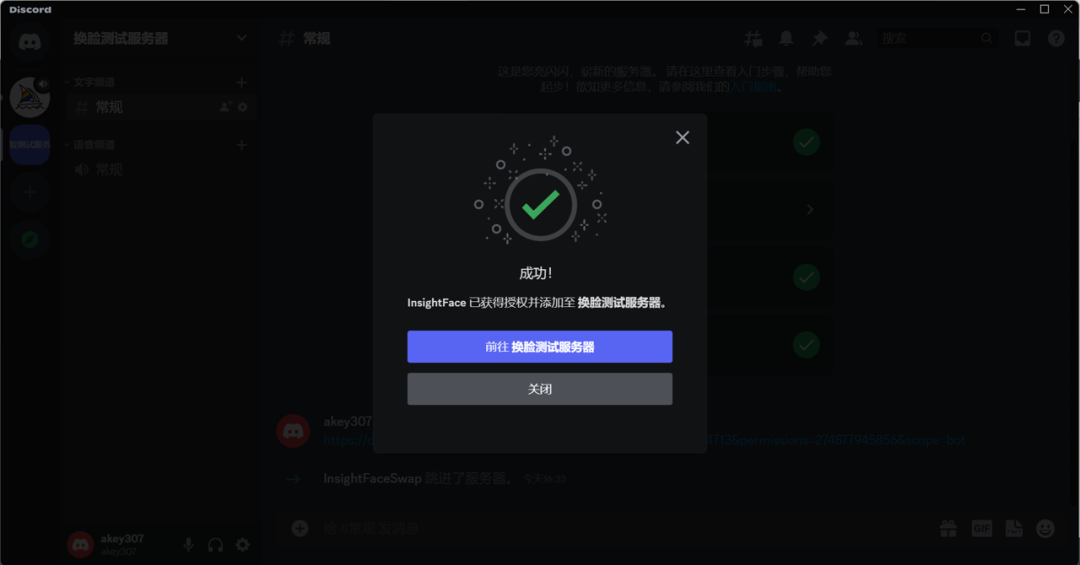Open Discord home direct messages icon
The height and width of the screenshot is (565, 1080).
pos(30,43)
